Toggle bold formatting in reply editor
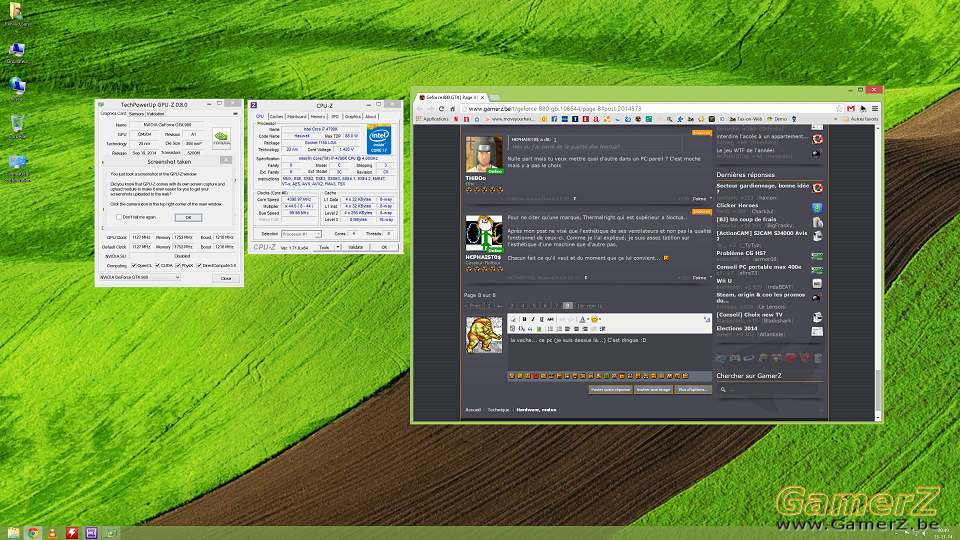 (x=525, y=319)
